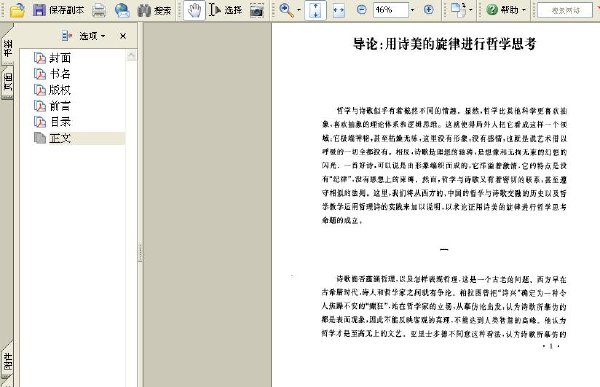
Task: Click the 封面 bookmark PDF icon
Action: [40, 58]
